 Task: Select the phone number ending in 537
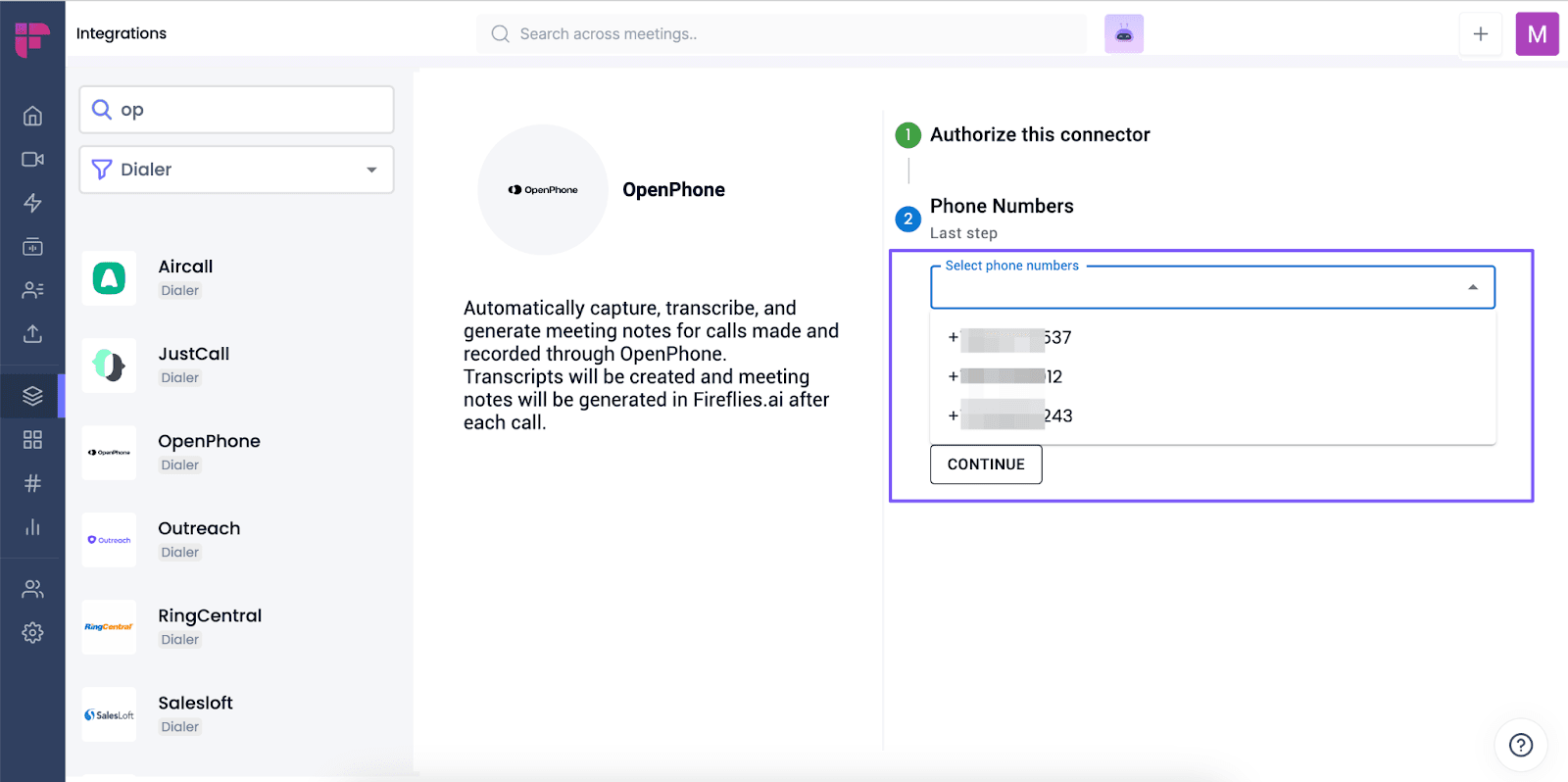[1212, 337]
